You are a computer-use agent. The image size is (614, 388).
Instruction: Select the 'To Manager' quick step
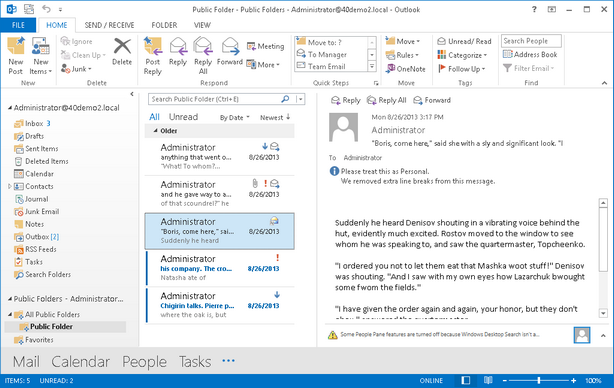click(x=331, y=54)
